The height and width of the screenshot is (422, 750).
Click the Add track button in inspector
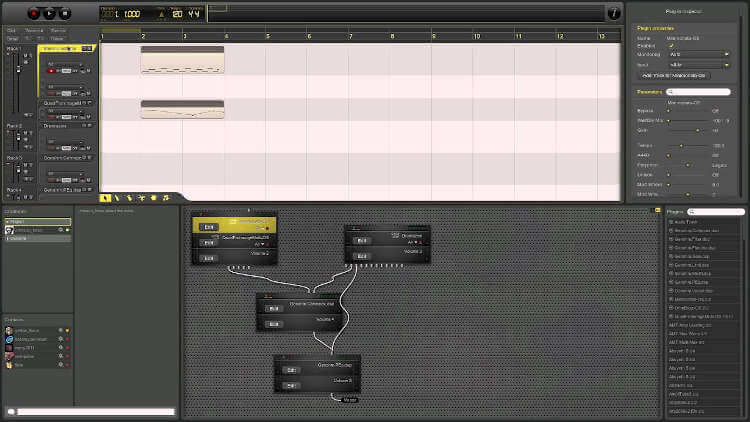674,75
